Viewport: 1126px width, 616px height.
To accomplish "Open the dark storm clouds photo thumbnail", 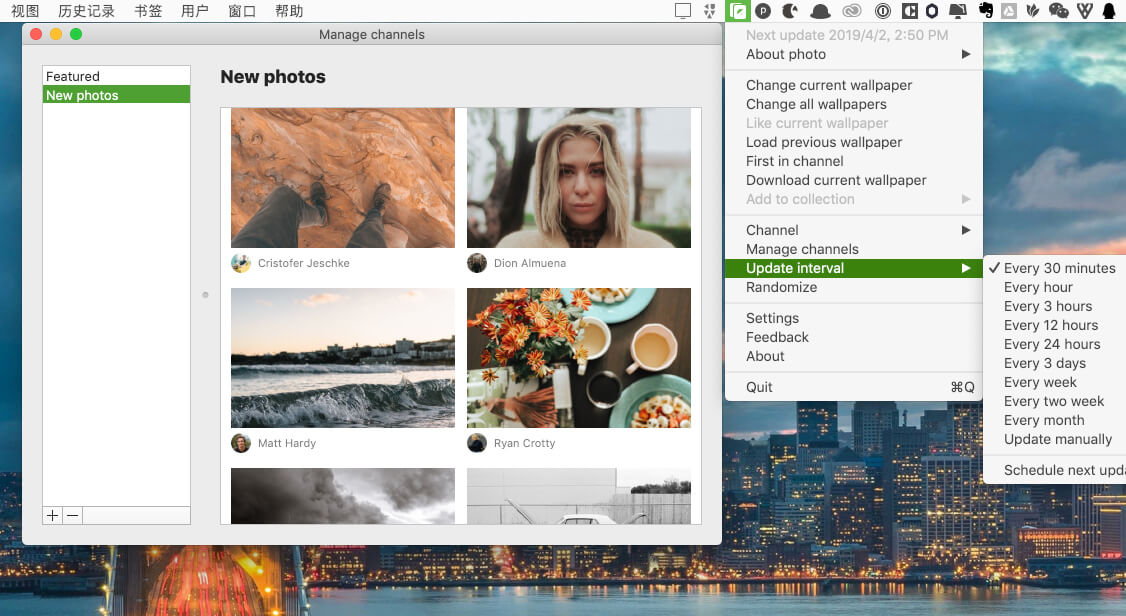I will click(x=343, y=496).
